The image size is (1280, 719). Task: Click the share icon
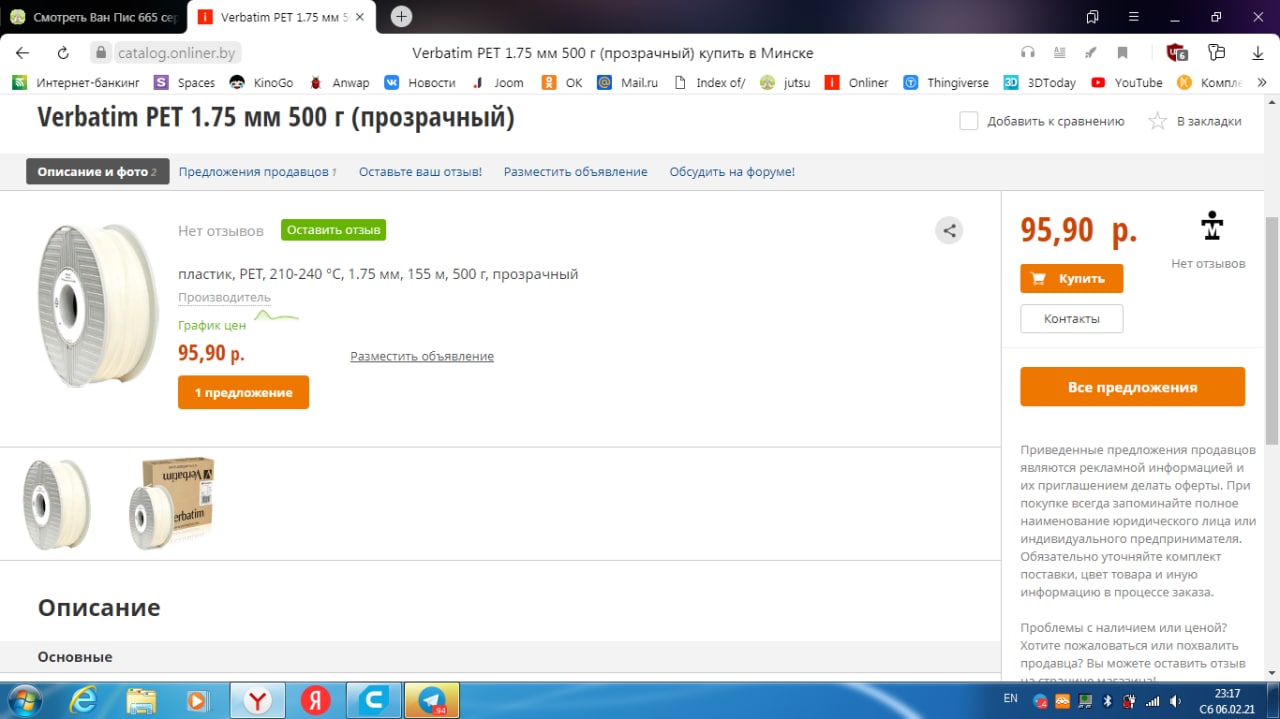click(x=949, y=231)
